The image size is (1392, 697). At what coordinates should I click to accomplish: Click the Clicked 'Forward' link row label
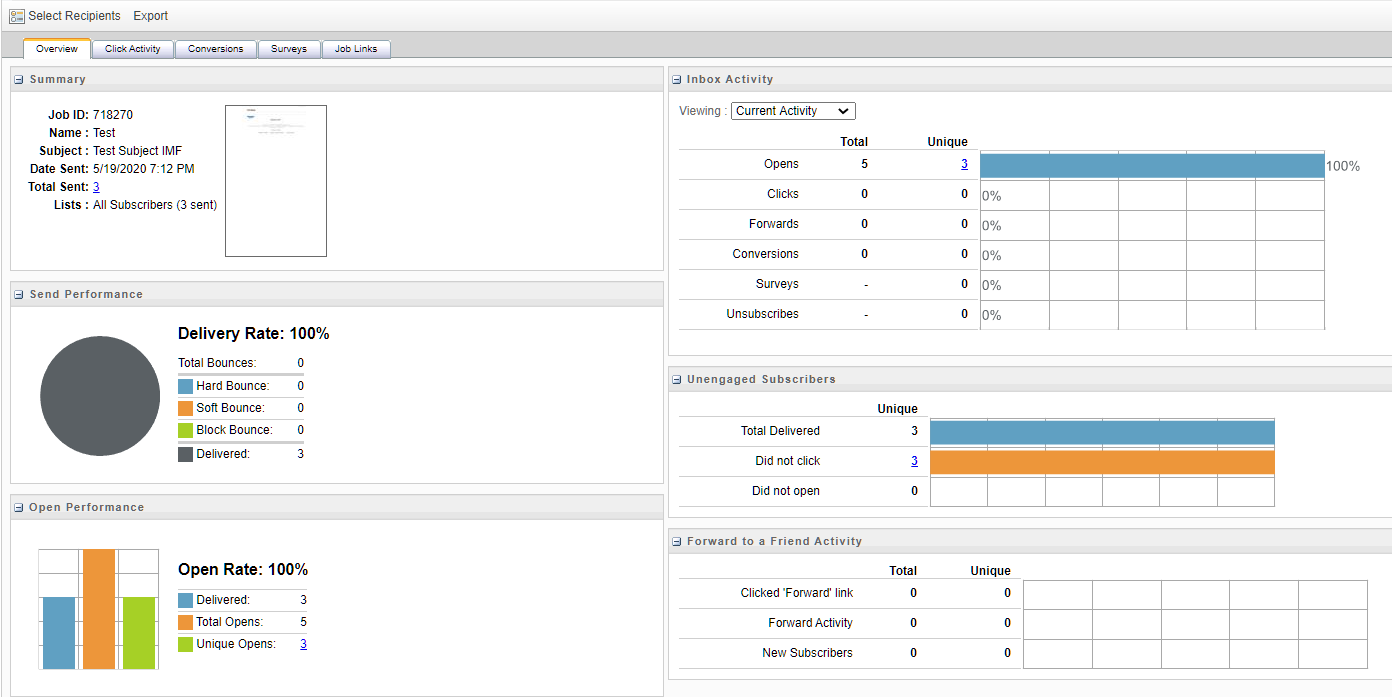pos(797,593)
